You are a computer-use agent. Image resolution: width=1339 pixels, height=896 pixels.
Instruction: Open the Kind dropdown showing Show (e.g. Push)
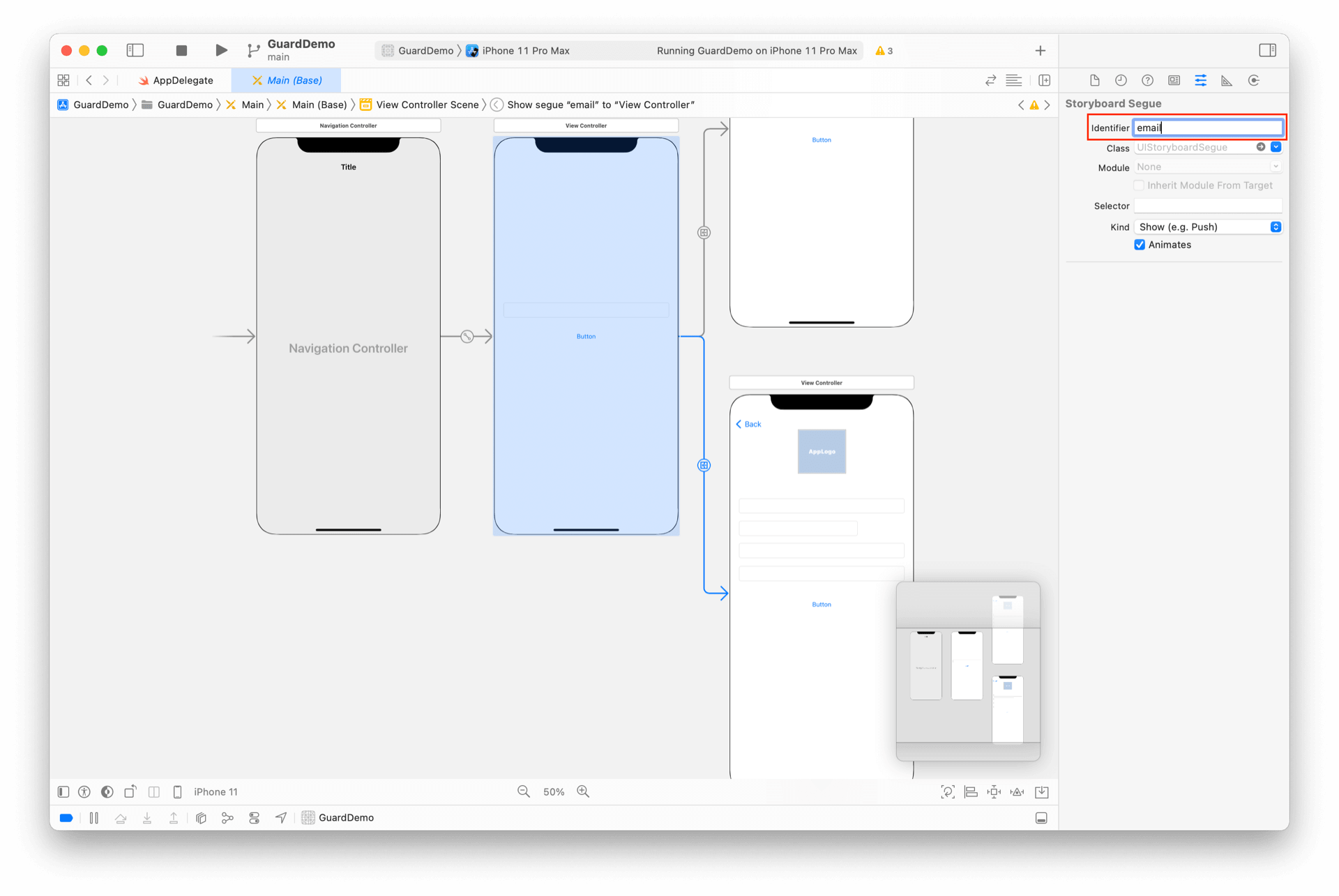[x=1208, y=227]
